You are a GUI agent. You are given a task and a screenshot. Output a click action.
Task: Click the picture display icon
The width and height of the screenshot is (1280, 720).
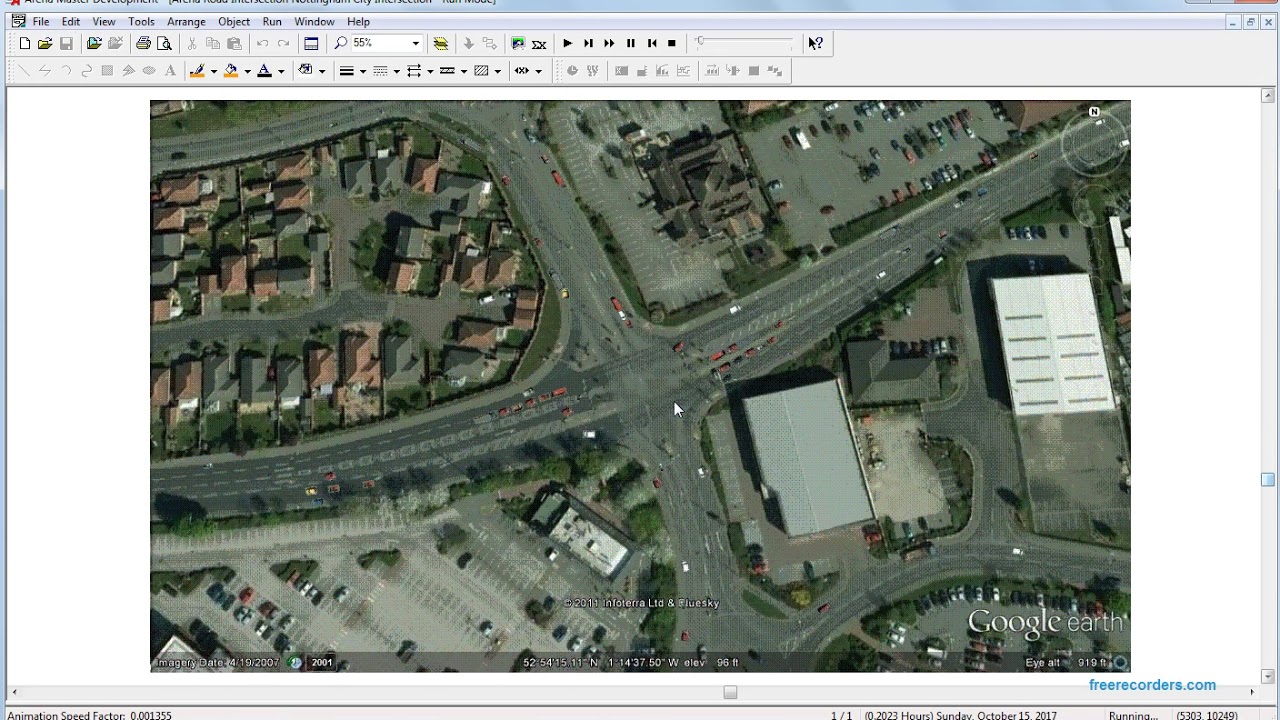tap(518, 43)
